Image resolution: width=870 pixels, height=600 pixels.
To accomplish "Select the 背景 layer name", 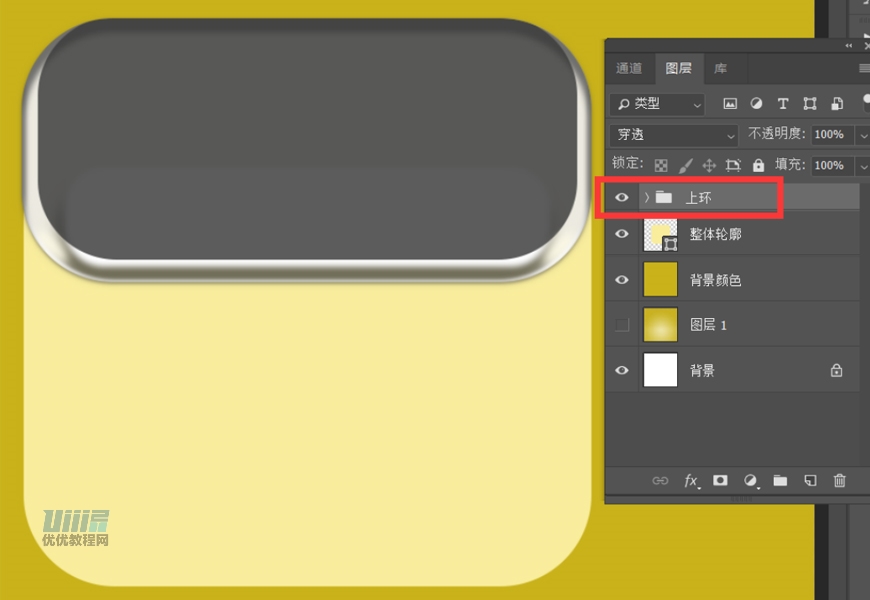I will point(702,370).
